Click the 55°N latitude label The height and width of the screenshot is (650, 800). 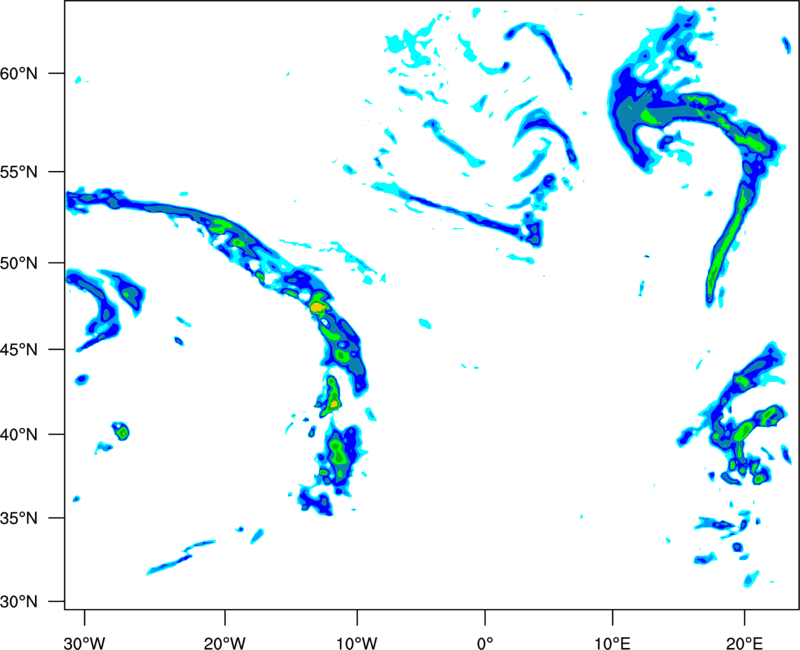coord(19,172)
